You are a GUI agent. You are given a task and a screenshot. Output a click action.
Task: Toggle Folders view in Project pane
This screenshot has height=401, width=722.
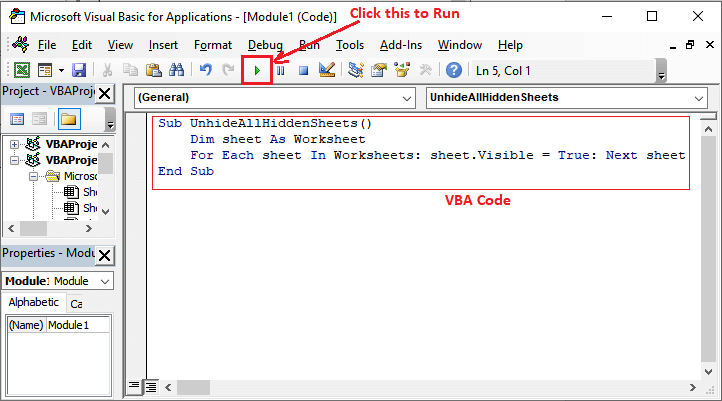69,119
